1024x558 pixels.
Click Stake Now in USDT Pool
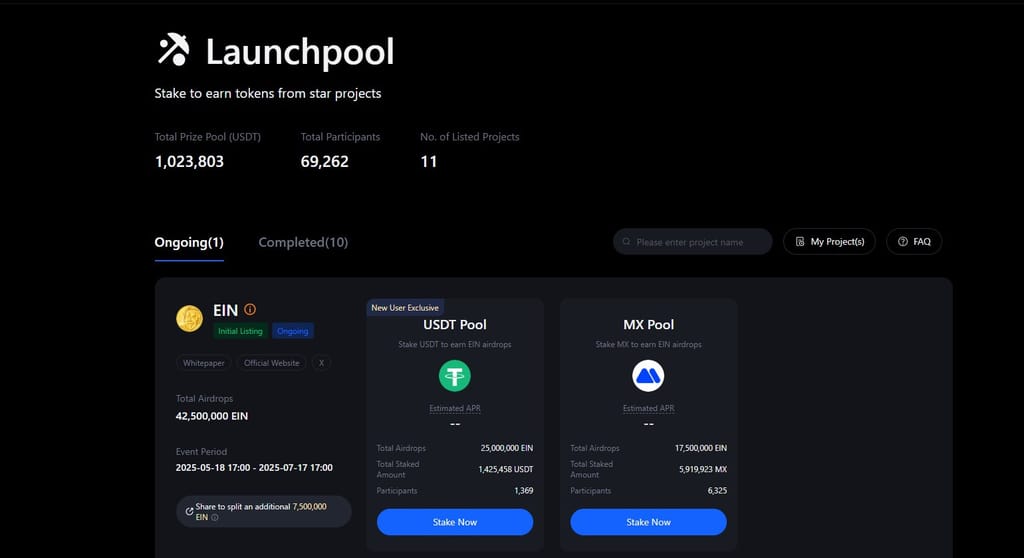tap(455, 522)
